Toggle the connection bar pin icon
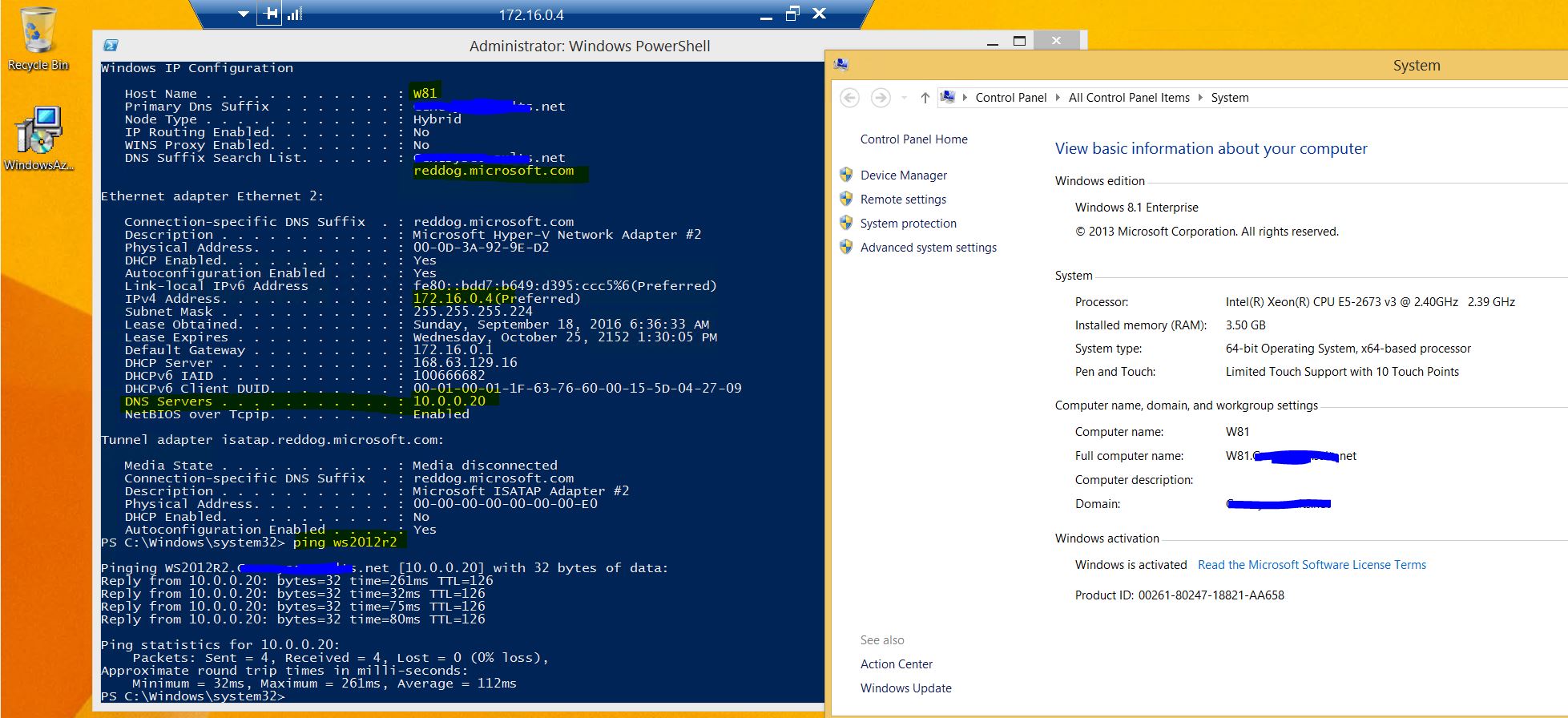The image size is (1568, 718). coord(270,14)
